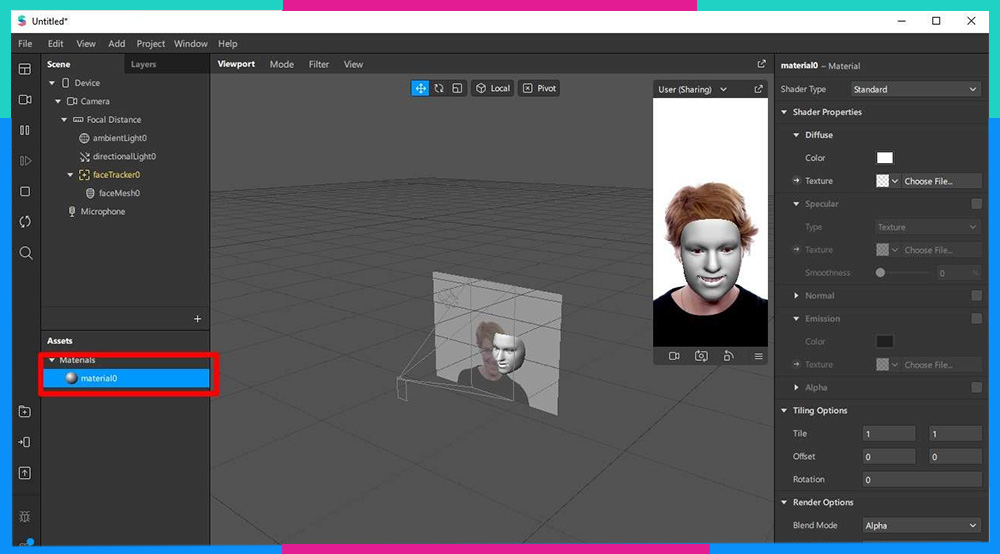The height and width of the screenshot is (554, 1000).
Task: Click the video camera icon in left sidebar
Action: pyautogui.click(x=25, y=100)
